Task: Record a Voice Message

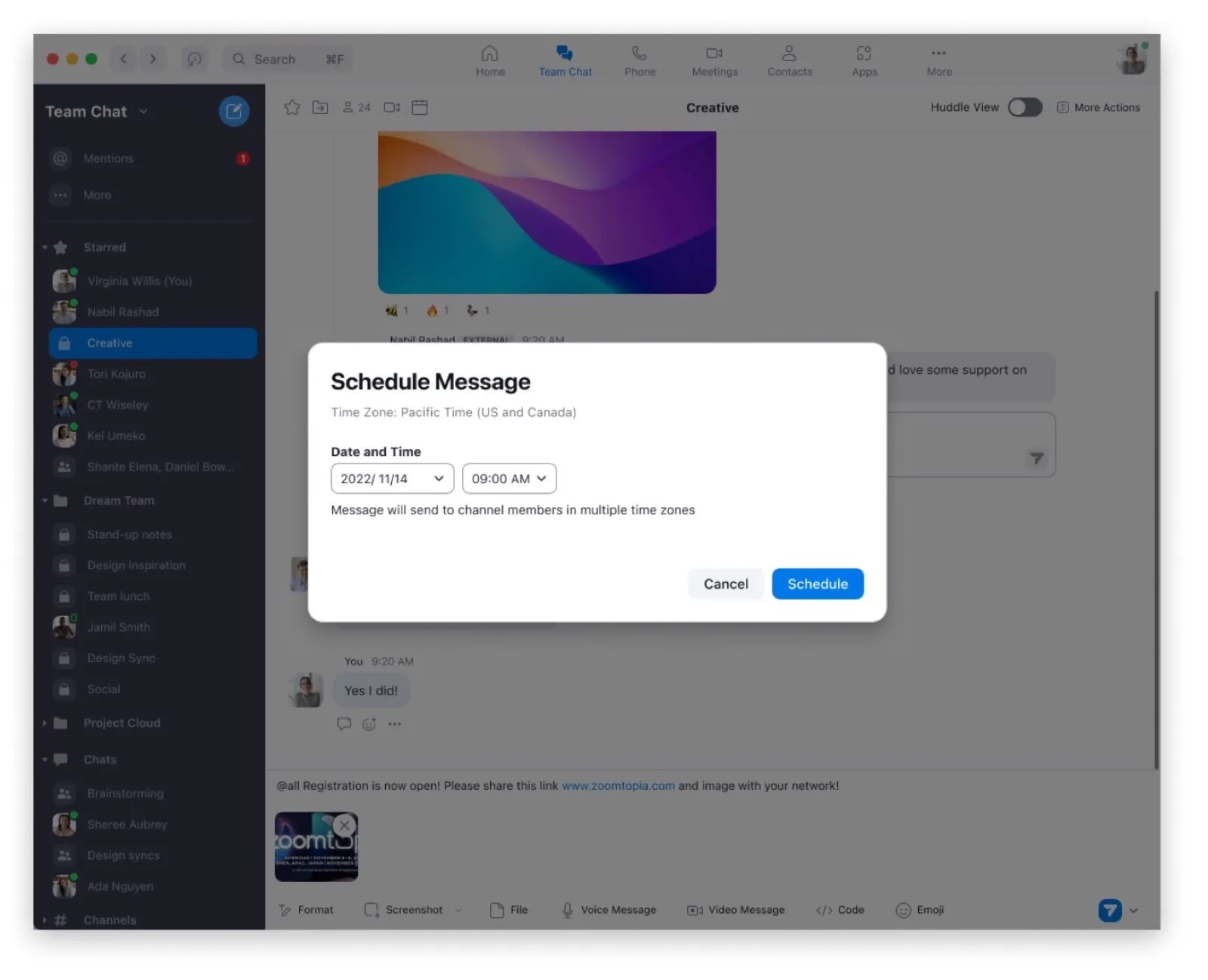Action: 609,910
